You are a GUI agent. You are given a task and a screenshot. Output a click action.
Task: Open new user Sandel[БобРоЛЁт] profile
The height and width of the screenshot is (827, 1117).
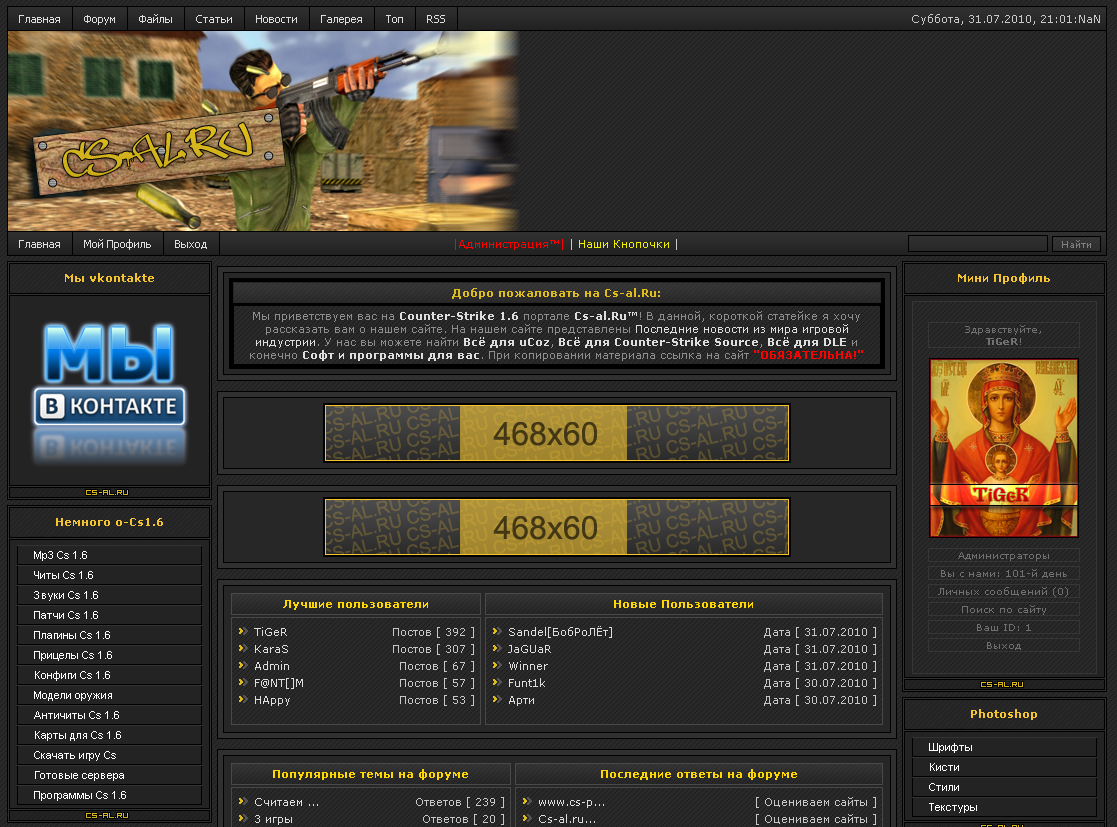pos(560,632)
